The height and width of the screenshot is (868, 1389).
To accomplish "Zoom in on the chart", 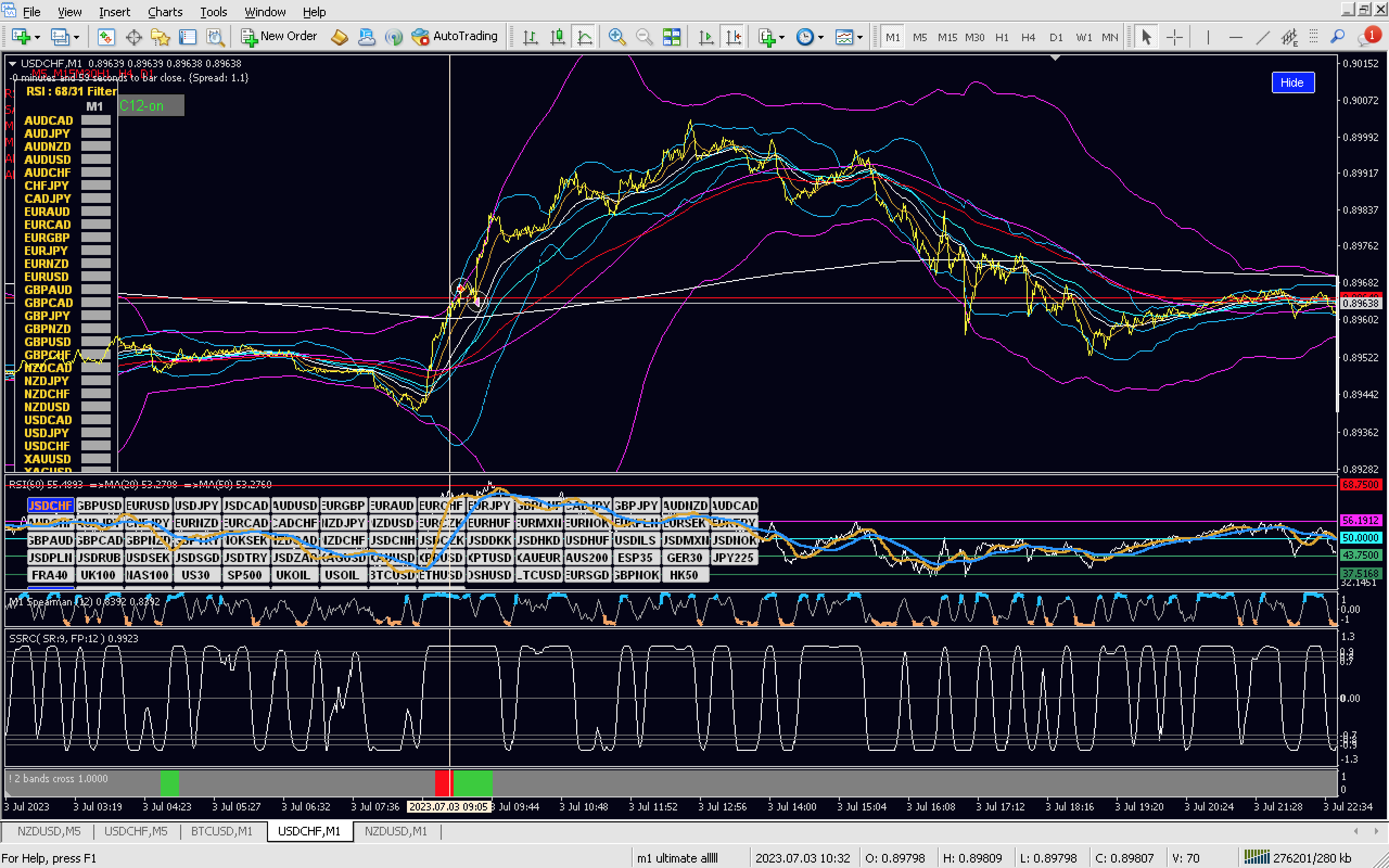I will (617, 37).
